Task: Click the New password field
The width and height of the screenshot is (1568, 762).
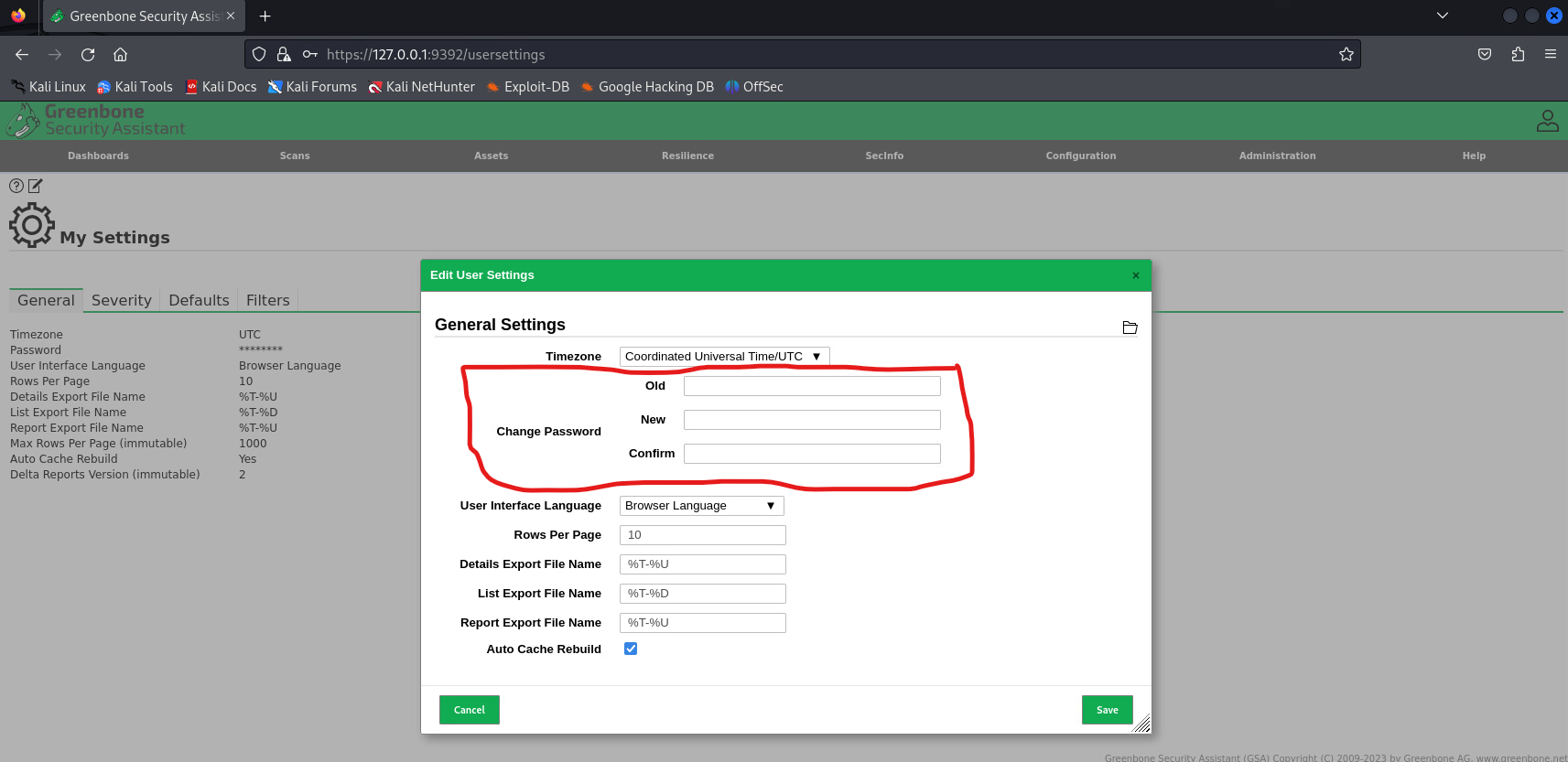Action: click(812, 420)
